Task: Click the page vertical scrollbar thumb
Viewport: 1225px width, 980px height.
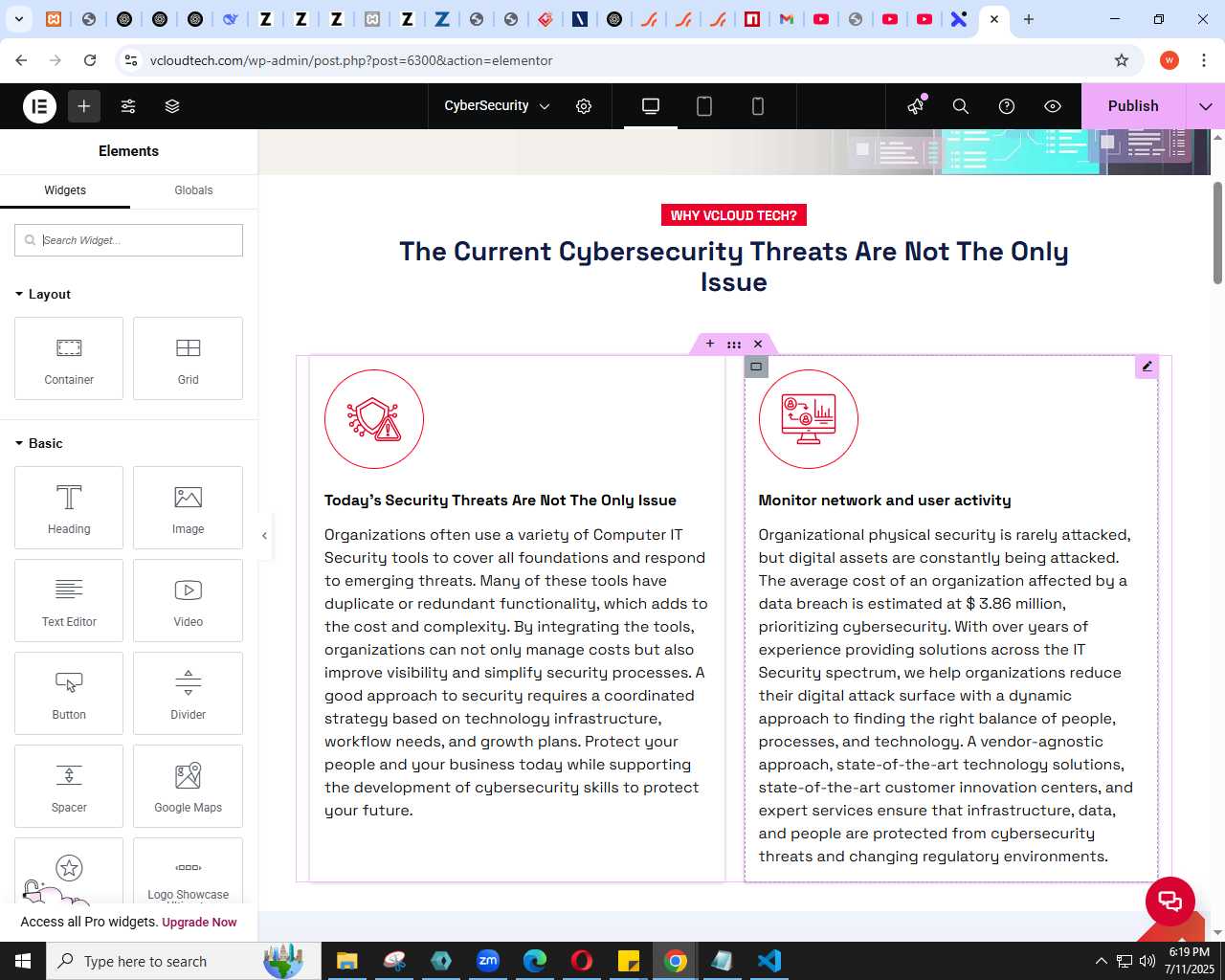Action: click(x=1218, y=233)
